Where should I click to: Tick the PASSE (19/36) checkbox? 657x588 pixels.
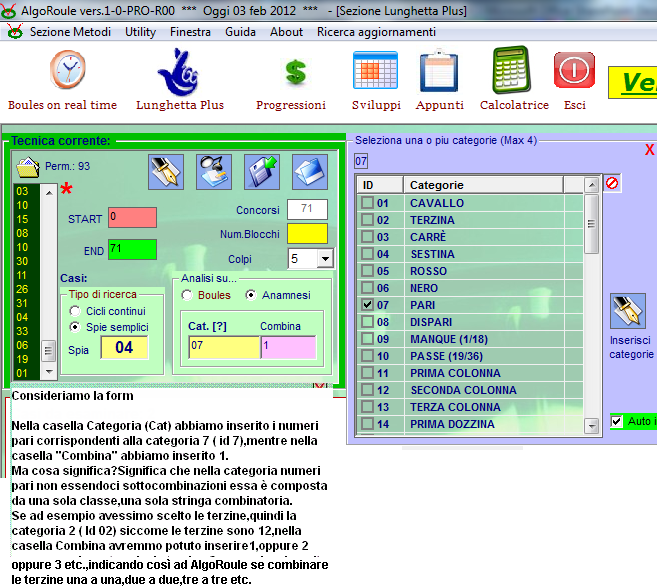(x=367, y=356)
